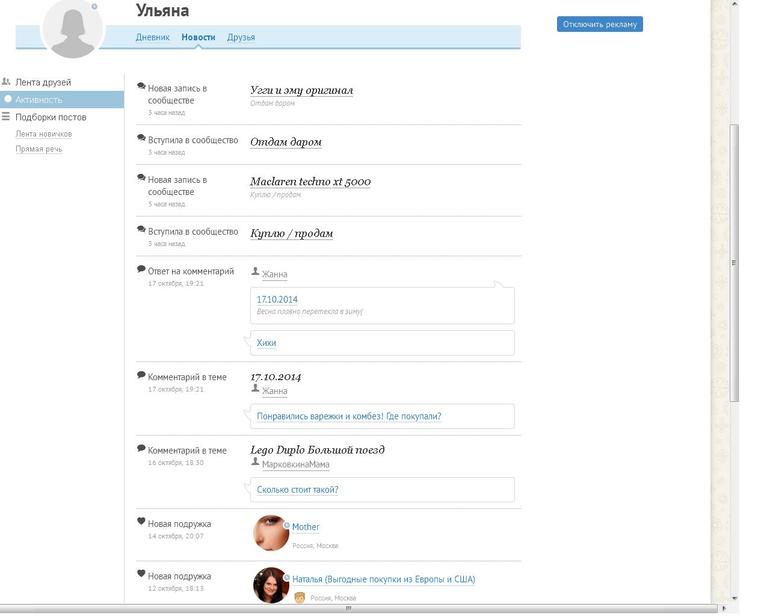The width and height of the screenshot is (770, 616).
Task: Open the Новости tab
Action: pyautogui.click(x=198, y=37)
